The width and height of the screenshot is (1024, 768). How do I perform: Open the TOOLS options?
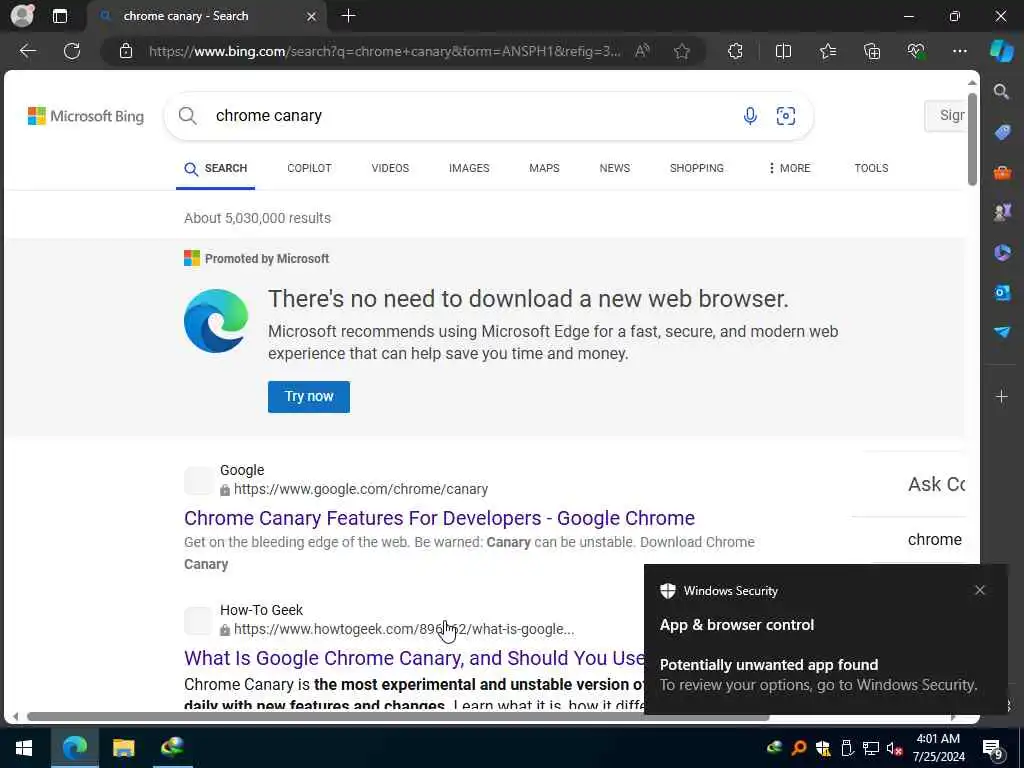871,168
